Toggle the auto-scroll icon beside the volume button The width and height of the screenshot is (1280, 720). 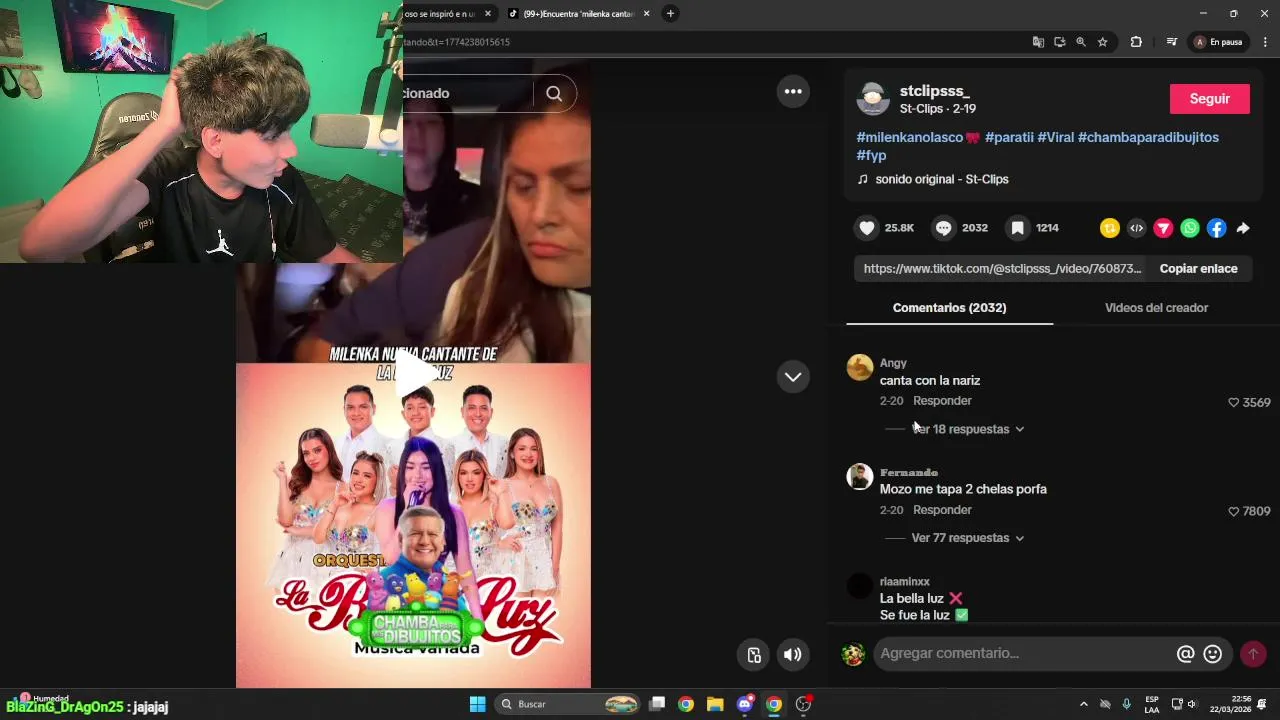point(754,655)
